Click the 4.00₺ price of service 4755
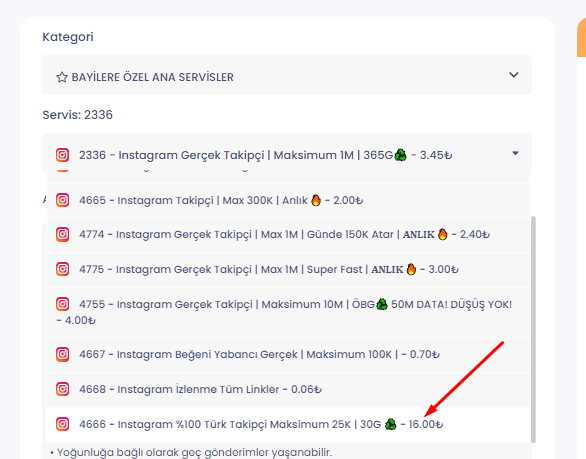 click(80, 321)
